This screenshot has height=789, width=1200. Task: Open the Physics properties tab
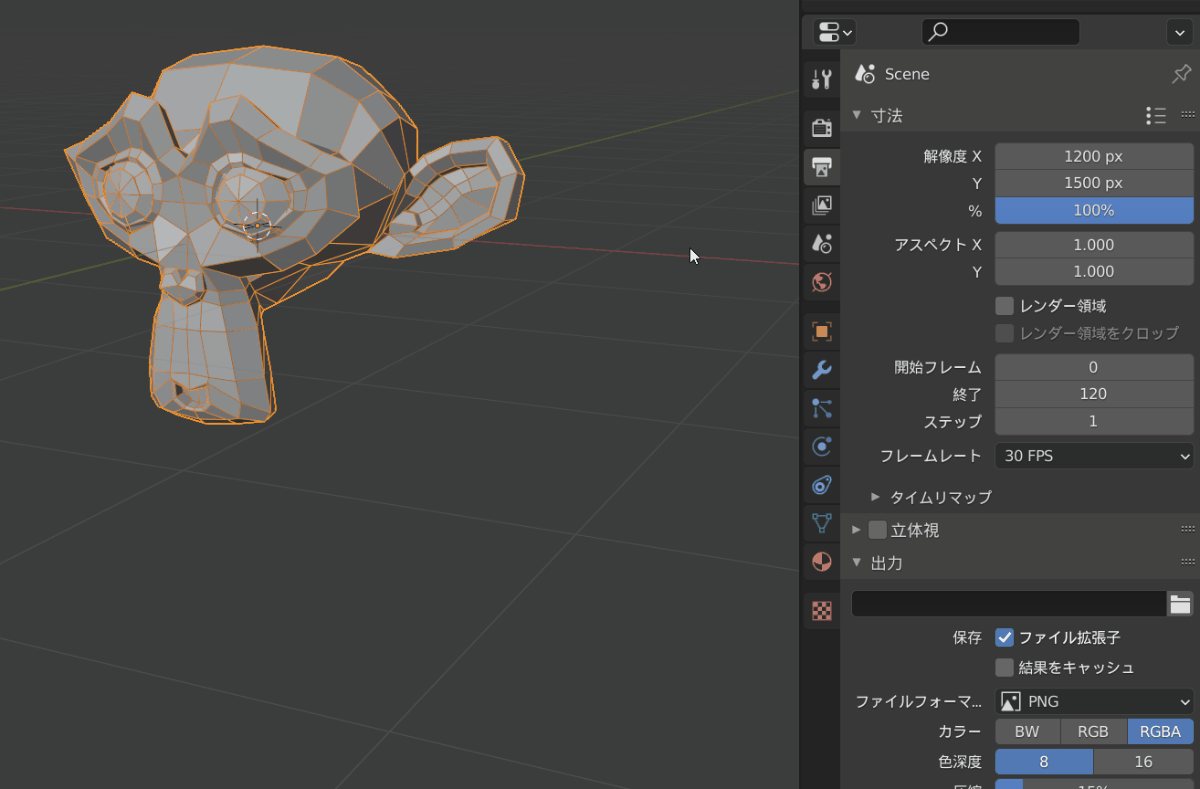click(822, 447)
